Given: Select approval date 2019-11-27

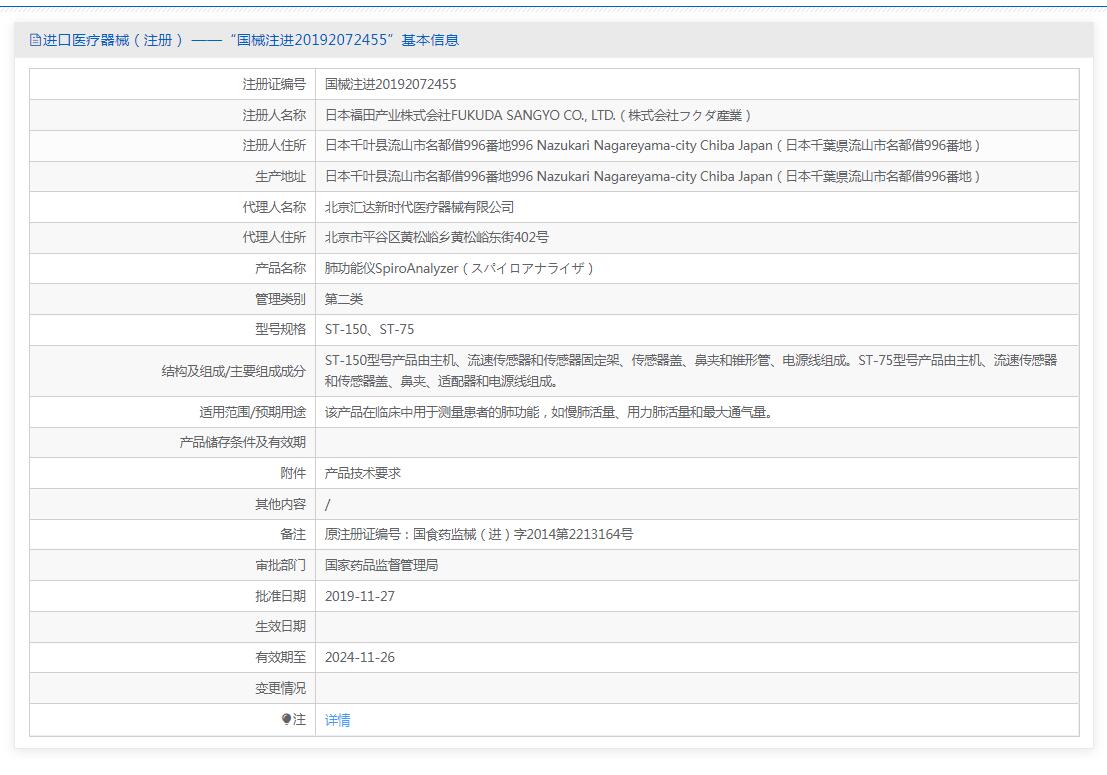Looking at the screenshot, I should (359, 596).
